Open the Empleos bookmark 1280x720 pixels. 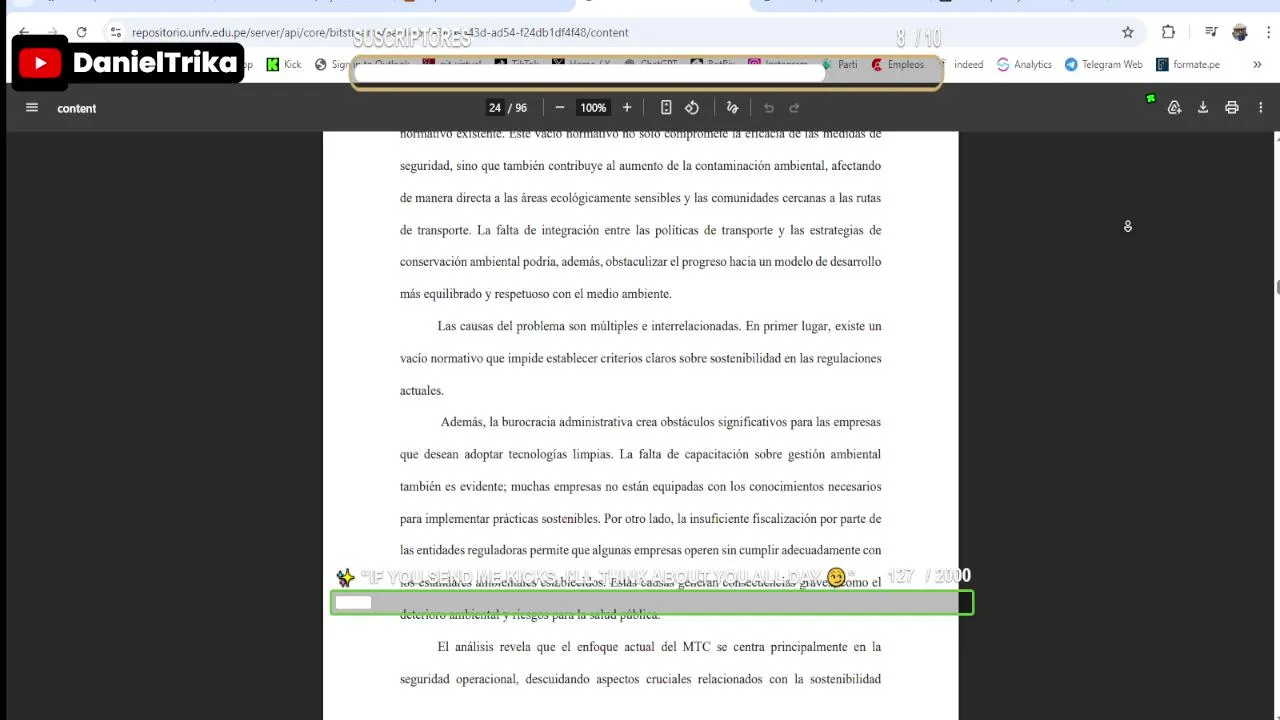point(898,64)
